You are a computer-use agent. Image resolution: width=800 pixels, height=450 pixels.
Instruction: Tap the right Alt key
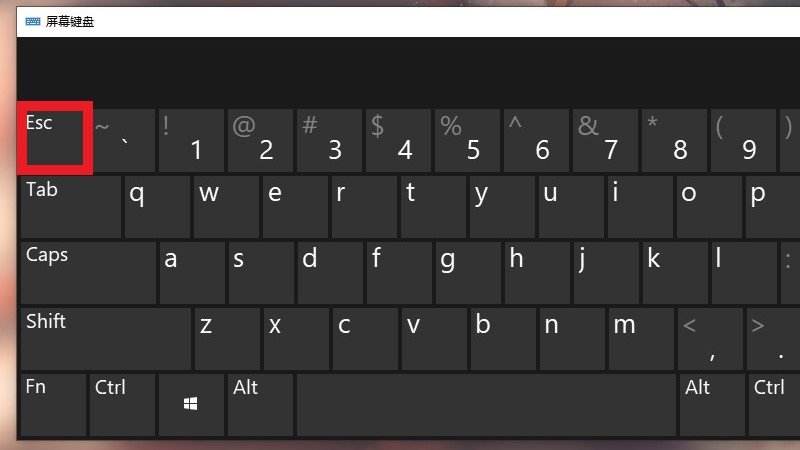click(x=711, y=405)
